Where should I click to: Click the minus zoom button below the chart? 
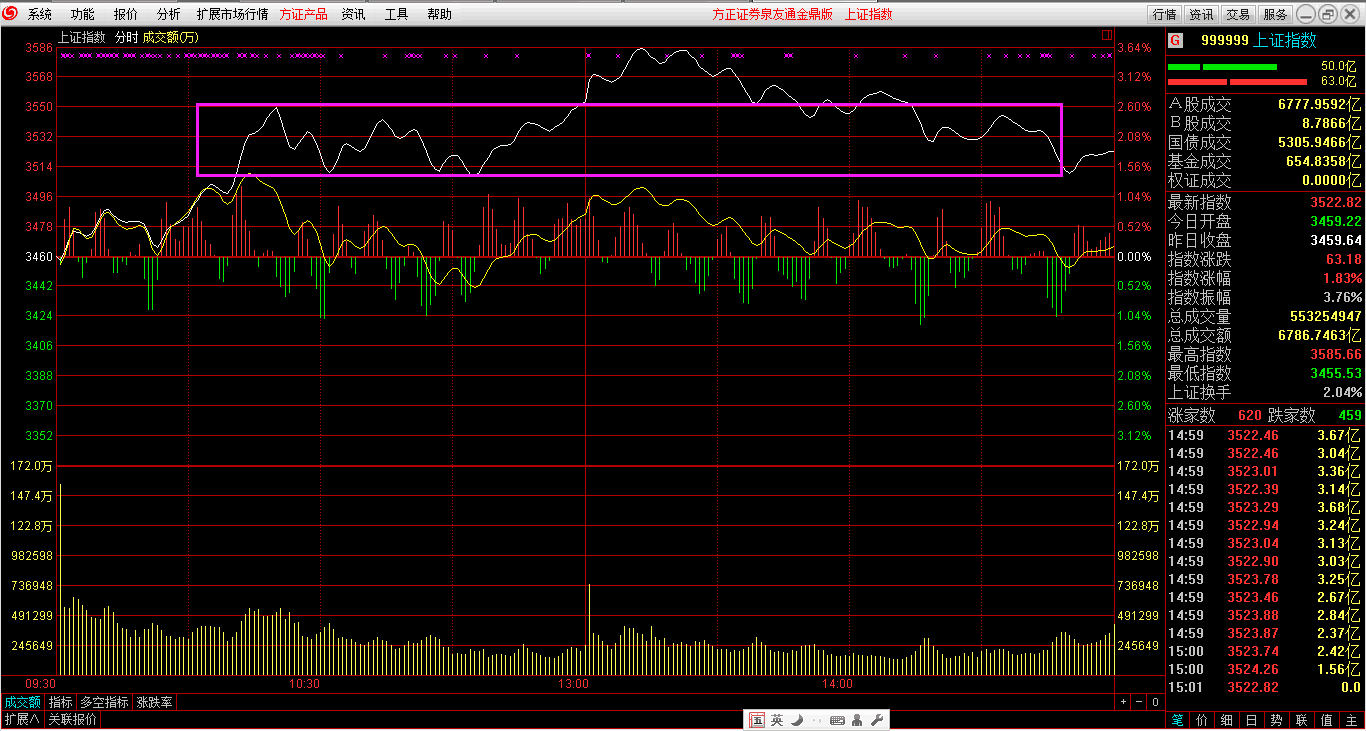point(1139,702)
